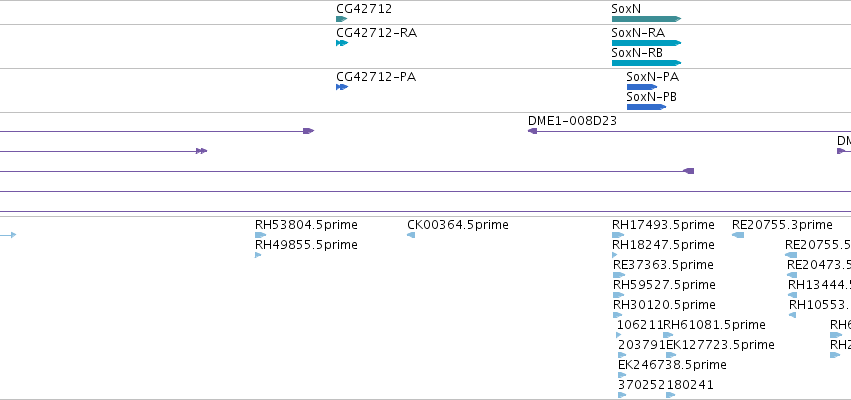This screenshot has width=851, height=400.
Task: Select the SoxN-RA transcript bar
Action: tap(646, 43)
